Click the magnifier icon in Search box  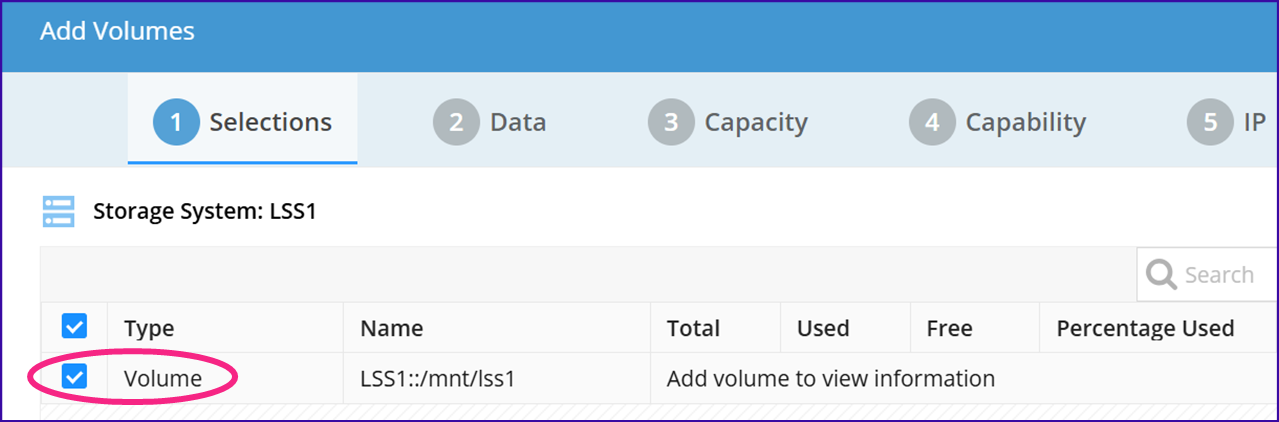tap(1161, 275)
